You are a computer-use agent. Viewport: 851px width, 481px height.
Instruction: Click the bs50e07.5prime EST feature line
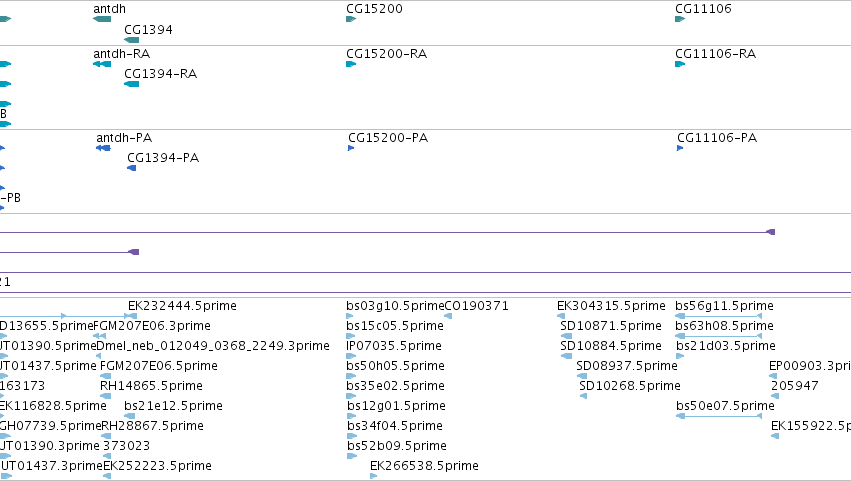click(x=719, y=416)
